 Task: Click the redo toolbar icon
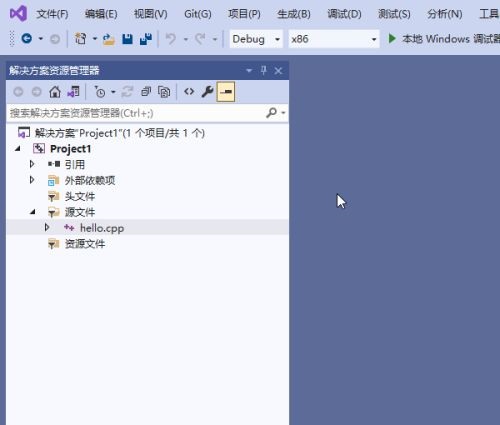[x=200, y=39]
